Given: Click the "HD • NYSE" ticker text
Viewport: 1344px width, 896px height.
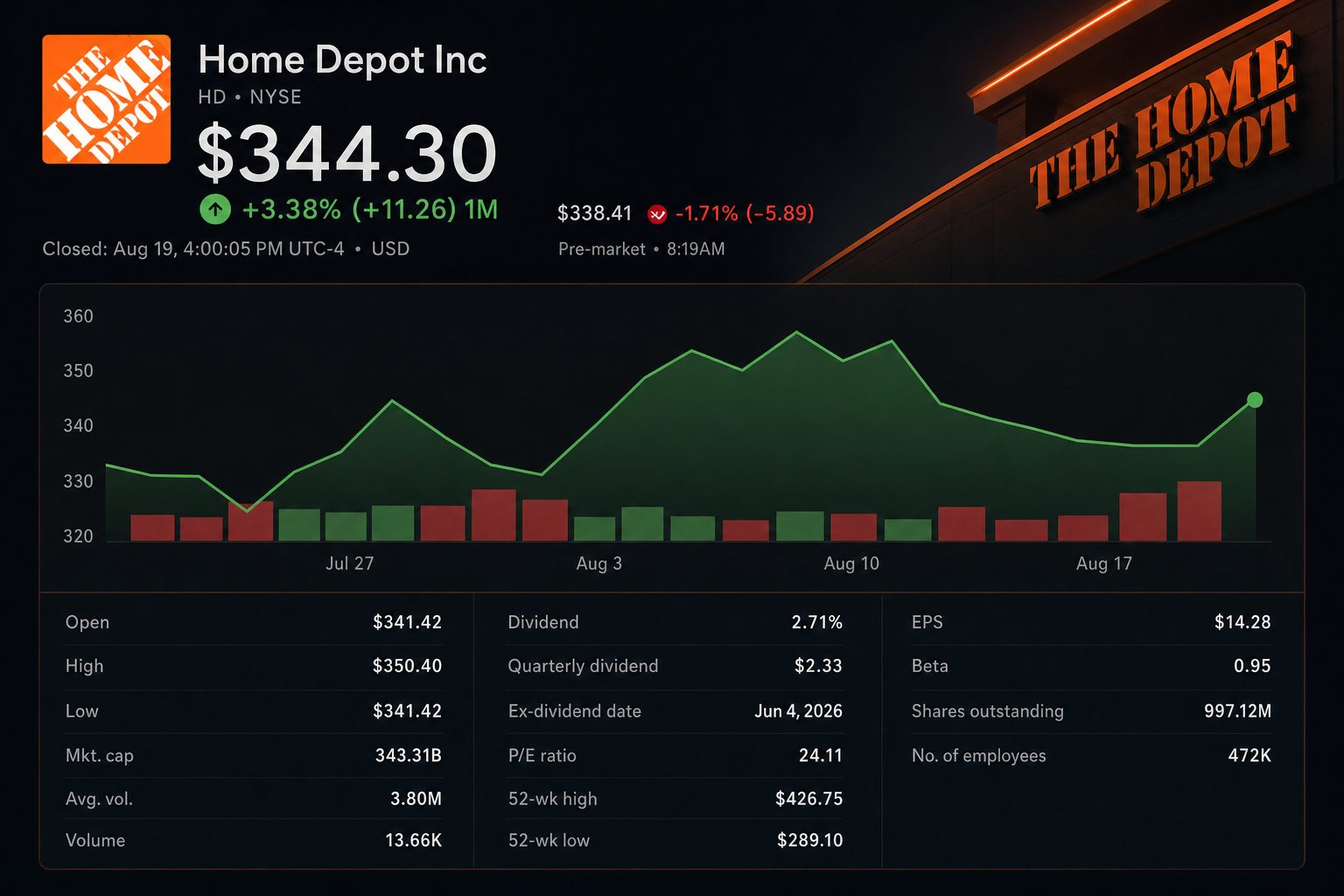Looking at the screenshot, I should click(250, 97).
